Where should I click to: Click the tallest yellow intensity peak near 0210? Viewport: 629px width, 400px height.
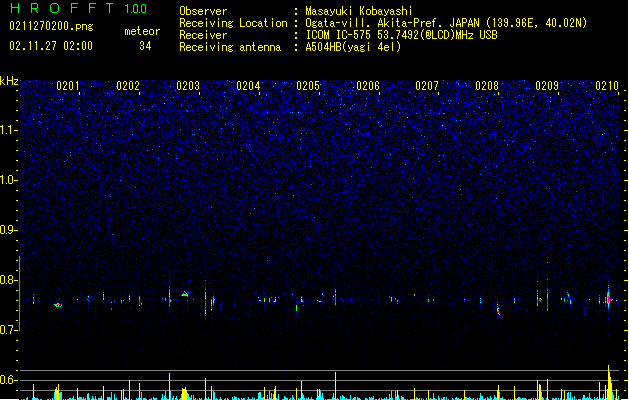coord(609,382)
